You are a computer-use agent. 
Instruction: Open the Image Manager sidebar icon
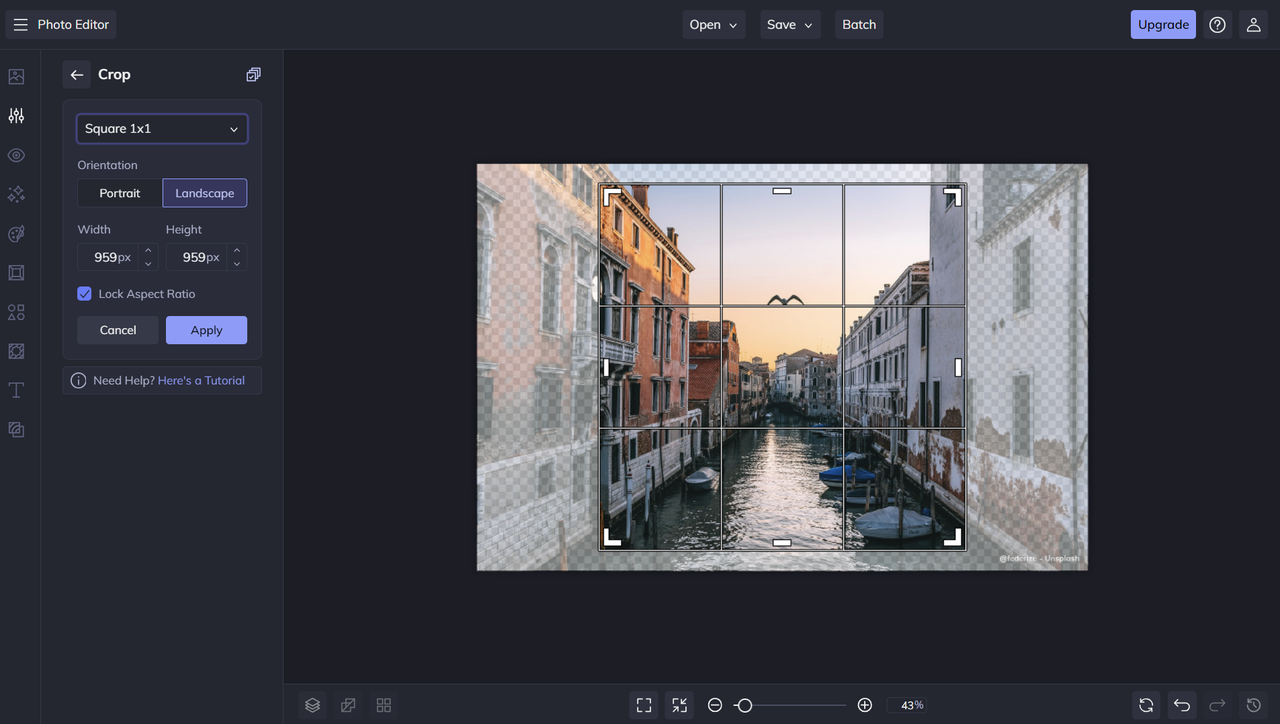click(x=16, y=77)
